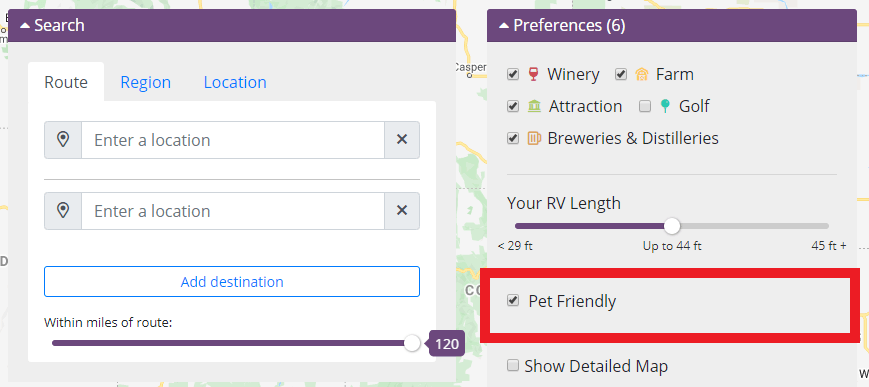This screenshot has width=869, height=387.
Task: Switch to the Region tab
Action: point(146,82)
